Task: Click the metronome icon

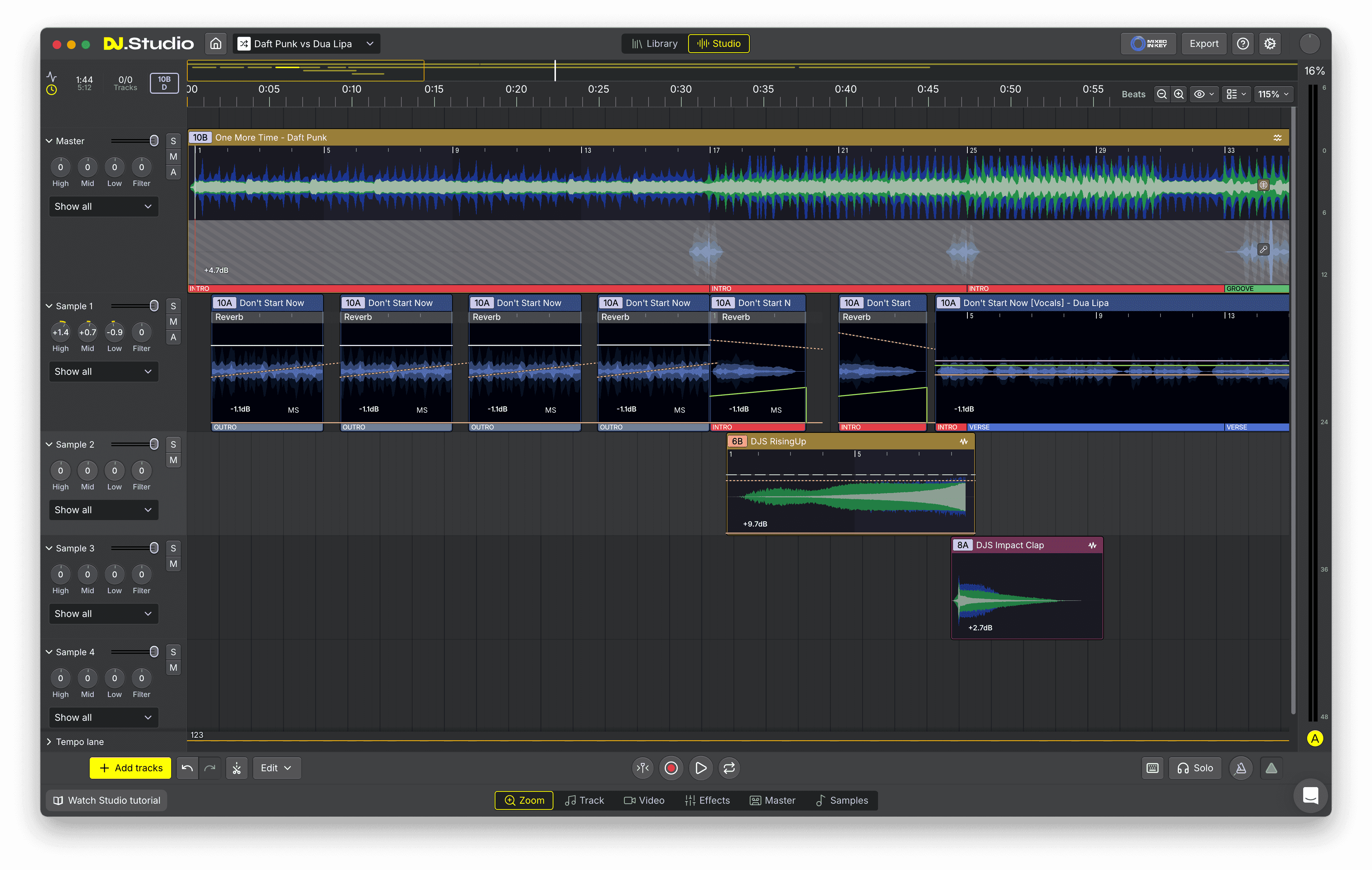Action: pyautogui.click(x=1241, y=768)
